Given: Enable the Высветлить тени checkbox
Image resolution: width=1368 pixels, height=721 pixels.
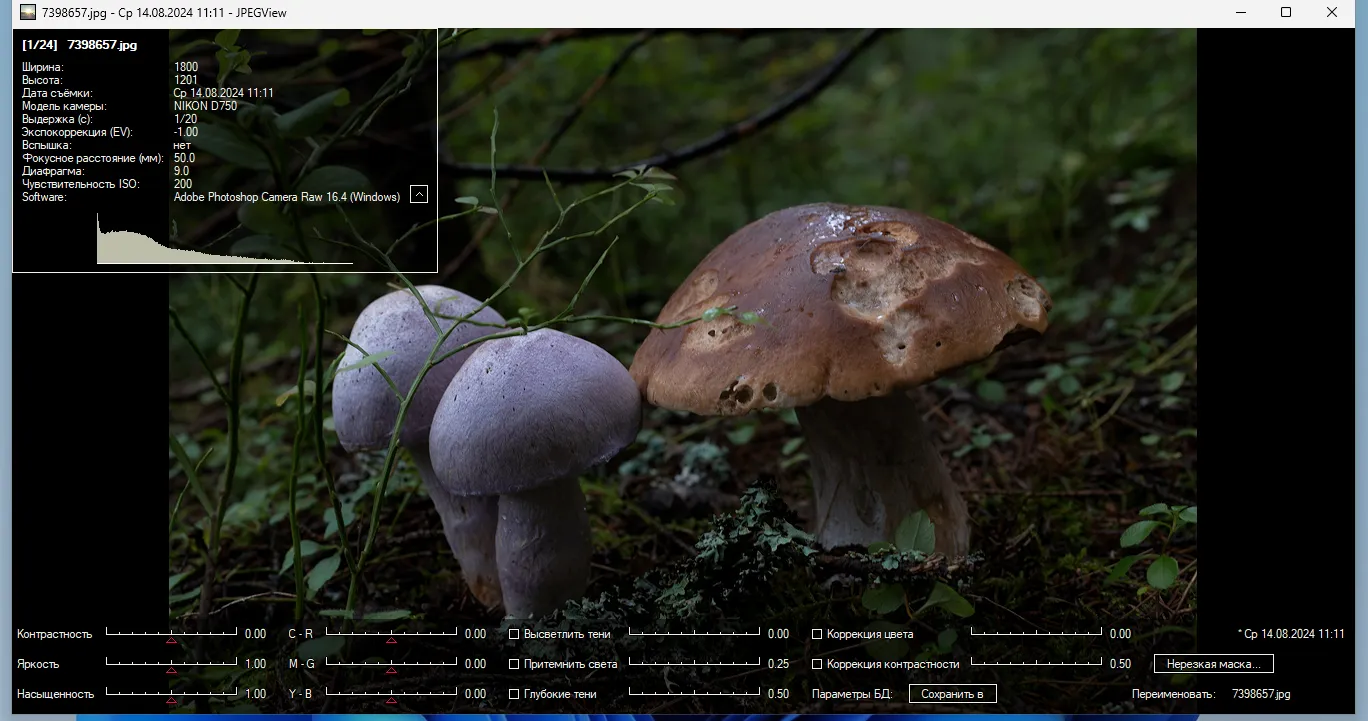Looking at the screenshot, I should (514, 634).
